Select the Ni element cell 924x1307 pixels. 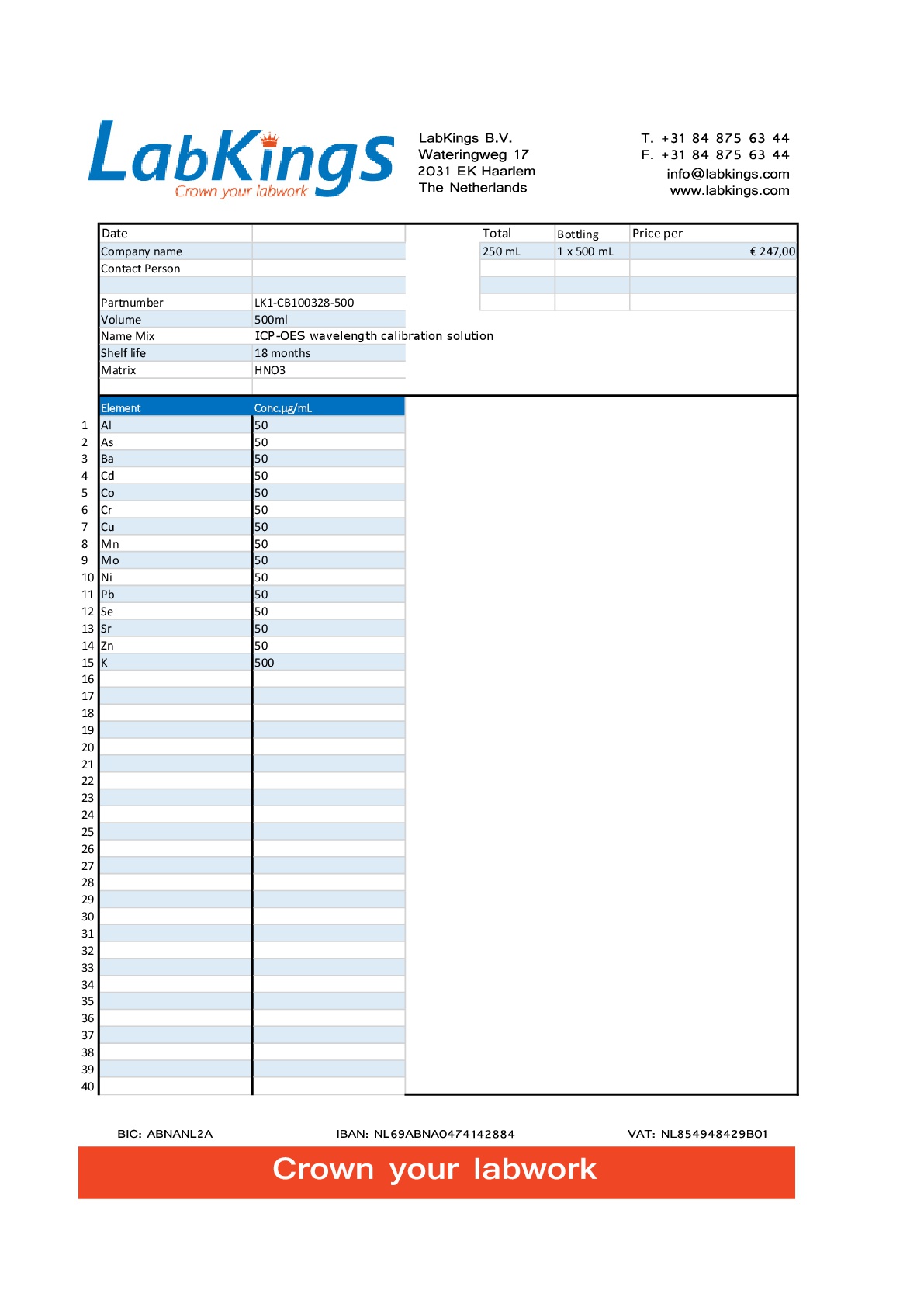(175, 577)
